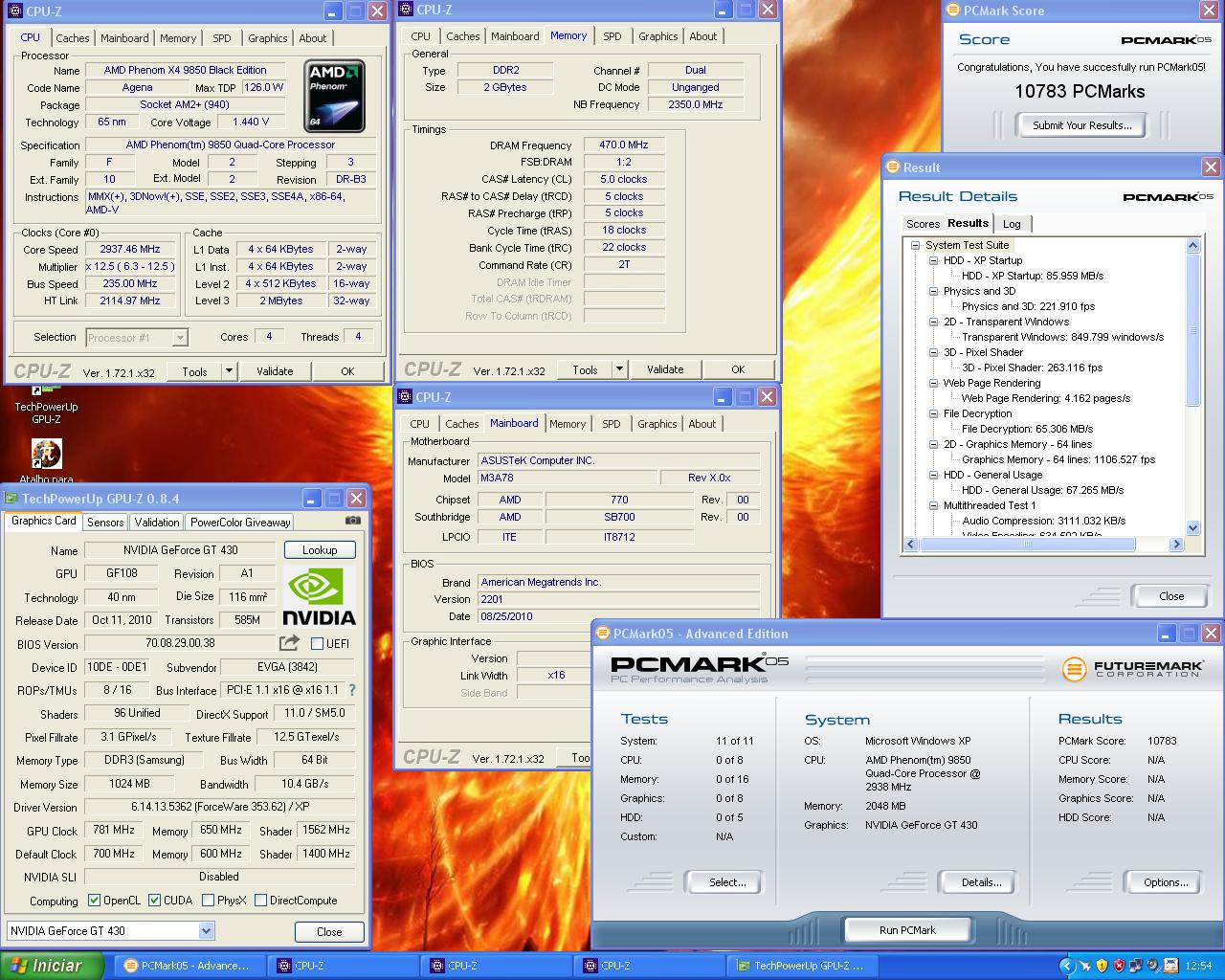The width and height of the screenshot is (1225, 980).
Task: Click the BIOS export arrow icon in GPU-Z
Action: click(x=289, y=643)
